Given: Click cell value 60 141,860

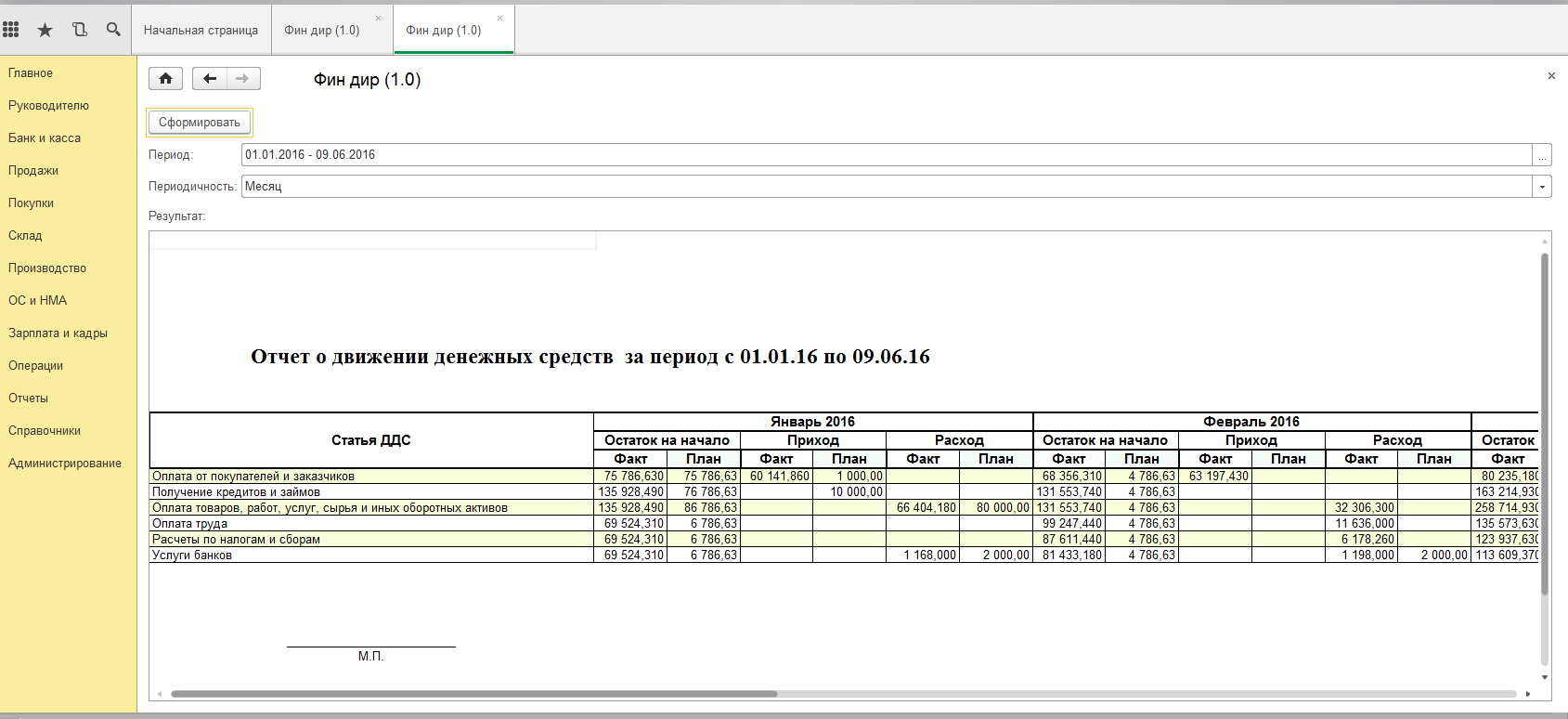Looking at the screenshot, I should 777,477.
